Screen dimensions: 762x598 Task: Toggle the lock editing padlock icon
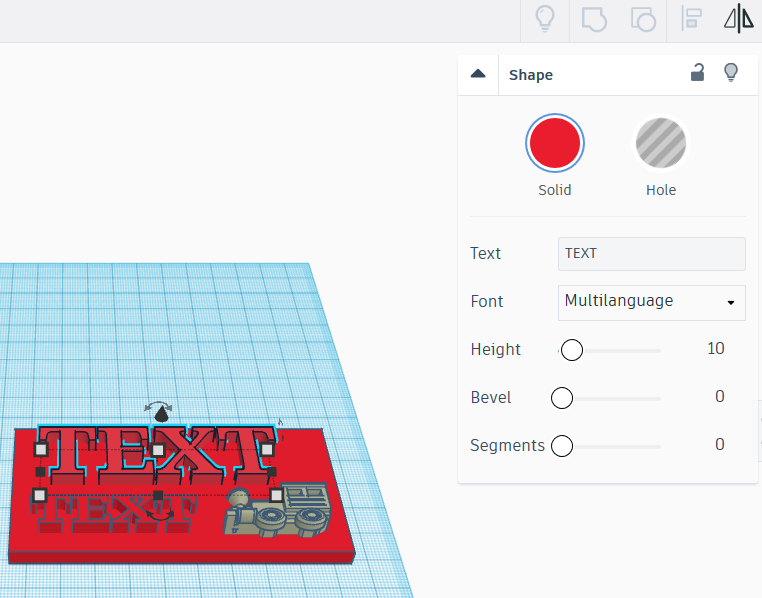click(697, 72)
